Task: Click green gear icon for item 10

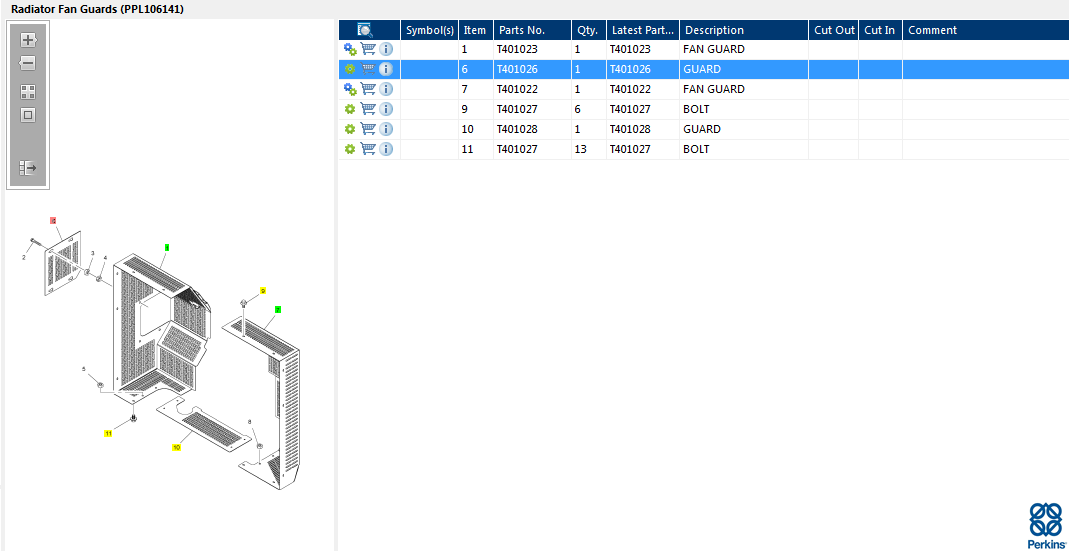Action: [x=350, y=129]
